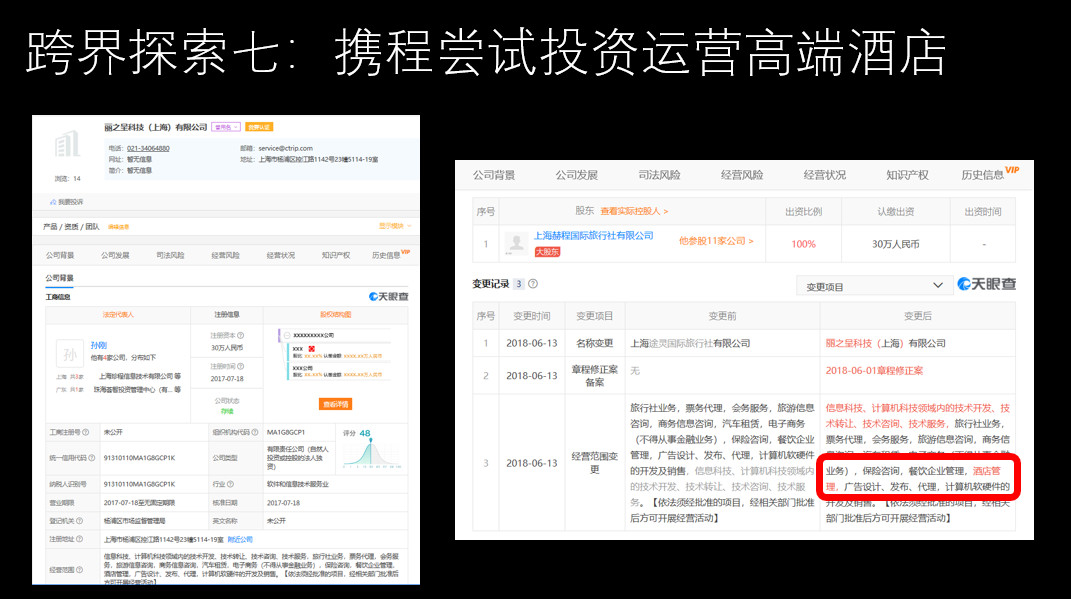Click 天眼查 logo in left screenshot
This screenshot has height=599, width=1071.
coord(388,296)
